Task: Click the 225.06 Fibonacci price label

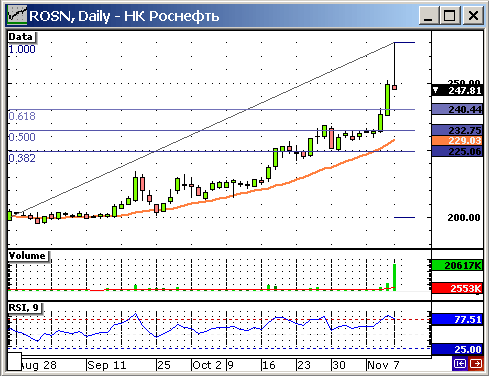Action: tap(457, 151)
